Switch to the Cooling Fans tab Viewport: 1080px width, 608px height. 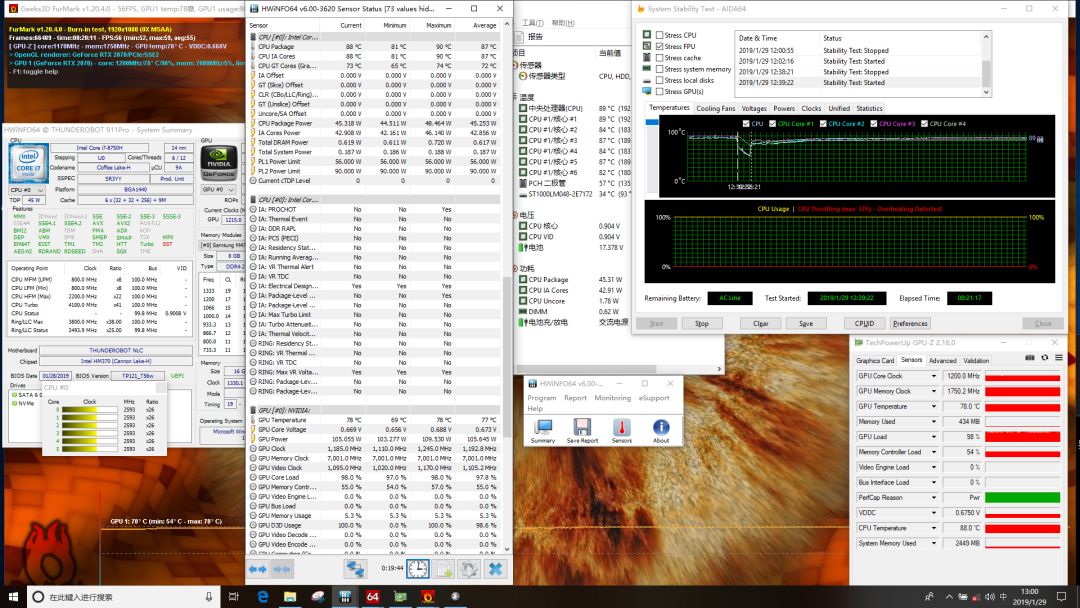pos(715,108)
